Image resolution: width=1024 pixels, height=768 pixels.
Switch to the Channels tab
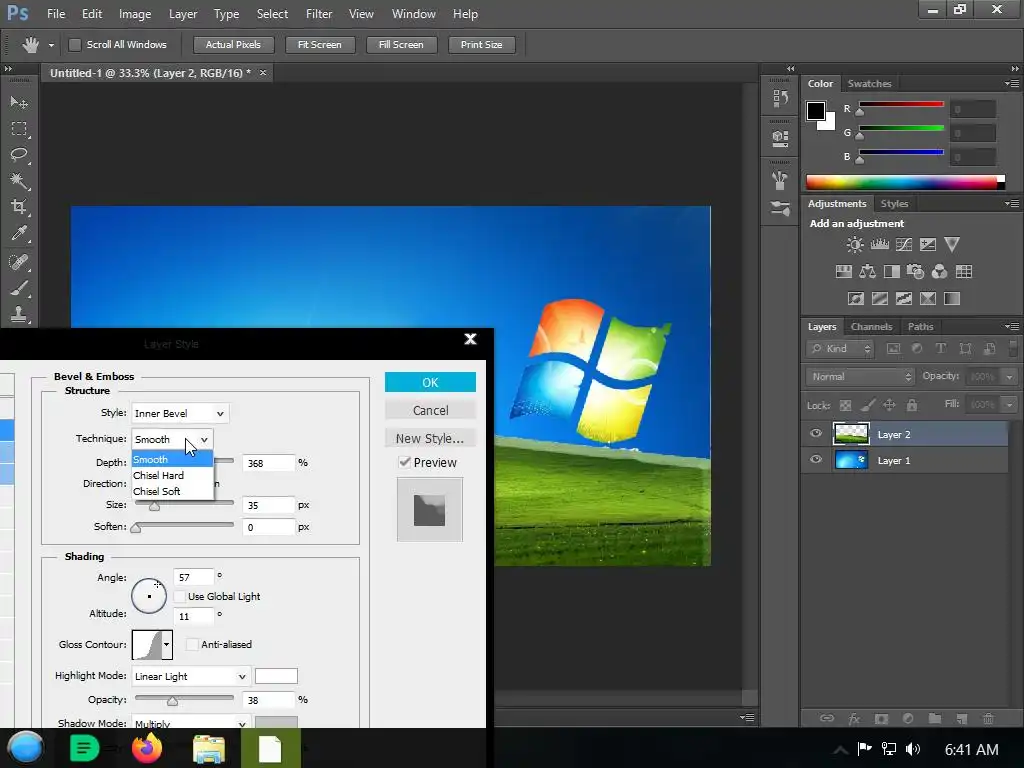871,327
